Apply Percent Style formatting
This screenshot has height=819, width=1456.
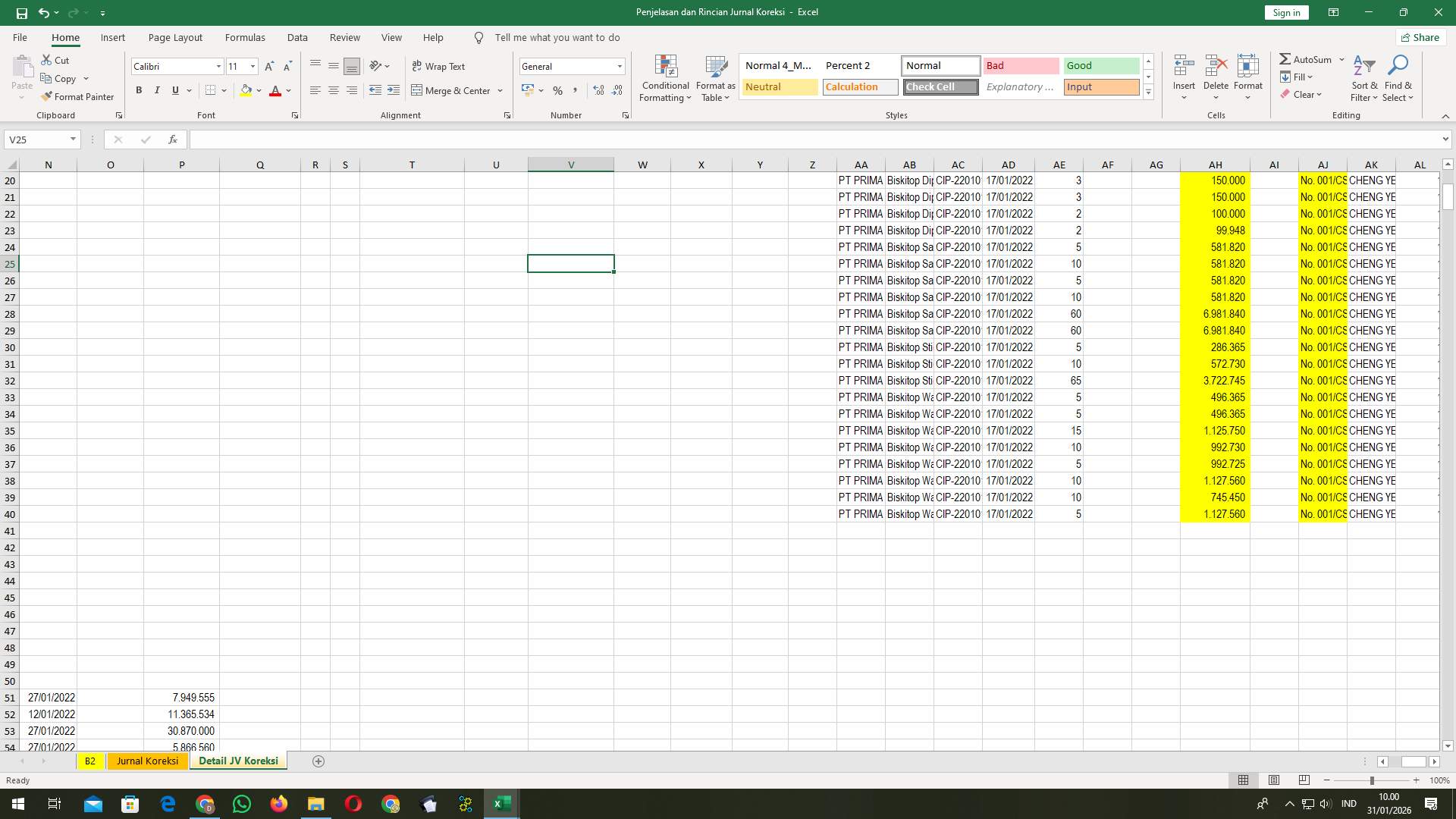[558, 90]
